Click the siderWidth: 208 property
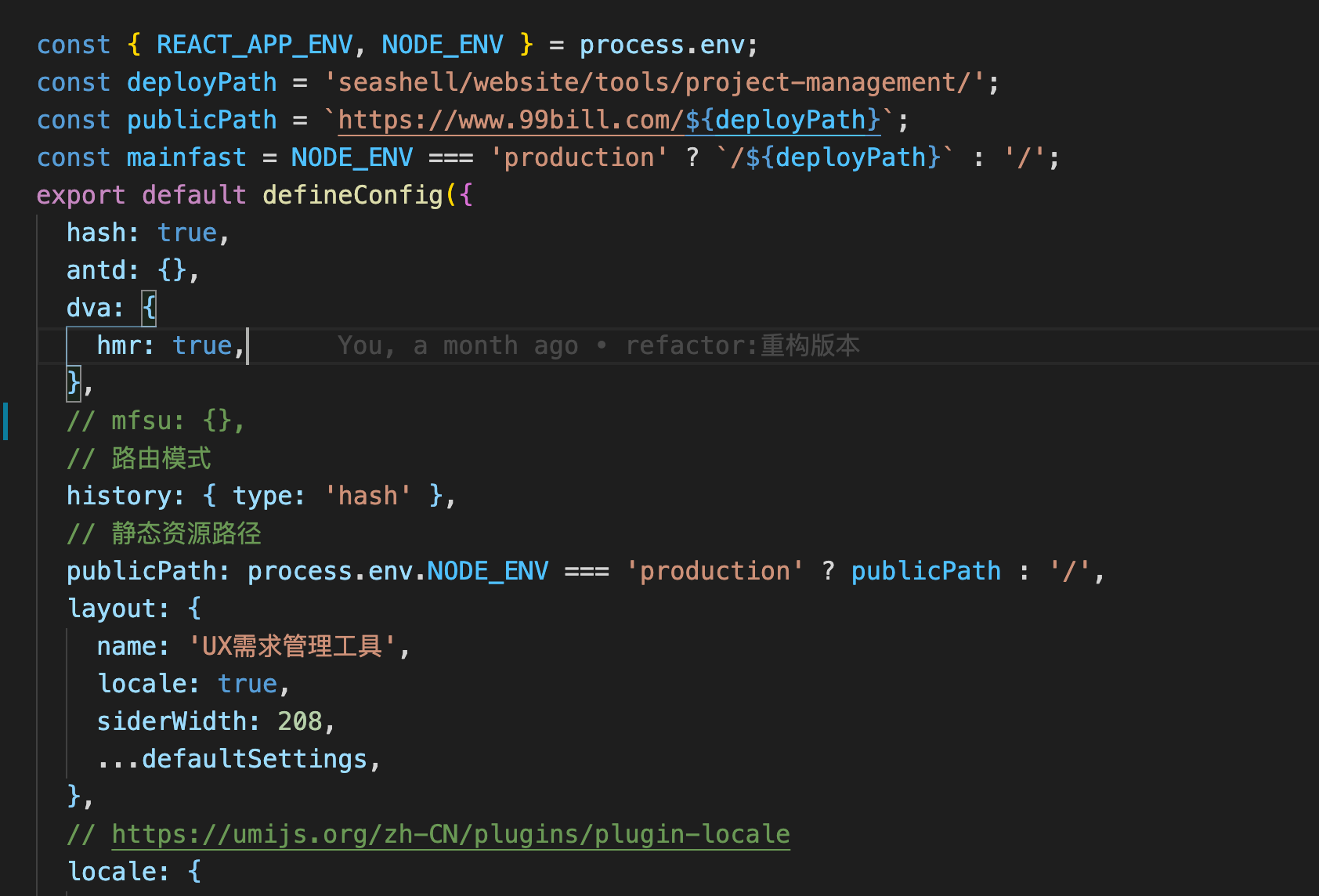Viewport: 1319px width, 896px height. point(211,721)
